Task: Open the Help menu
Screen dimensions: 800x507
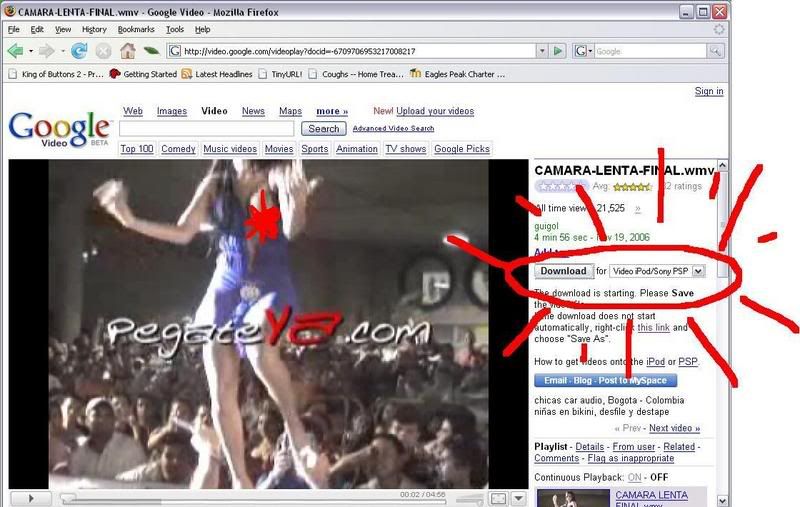Action: 203,30
